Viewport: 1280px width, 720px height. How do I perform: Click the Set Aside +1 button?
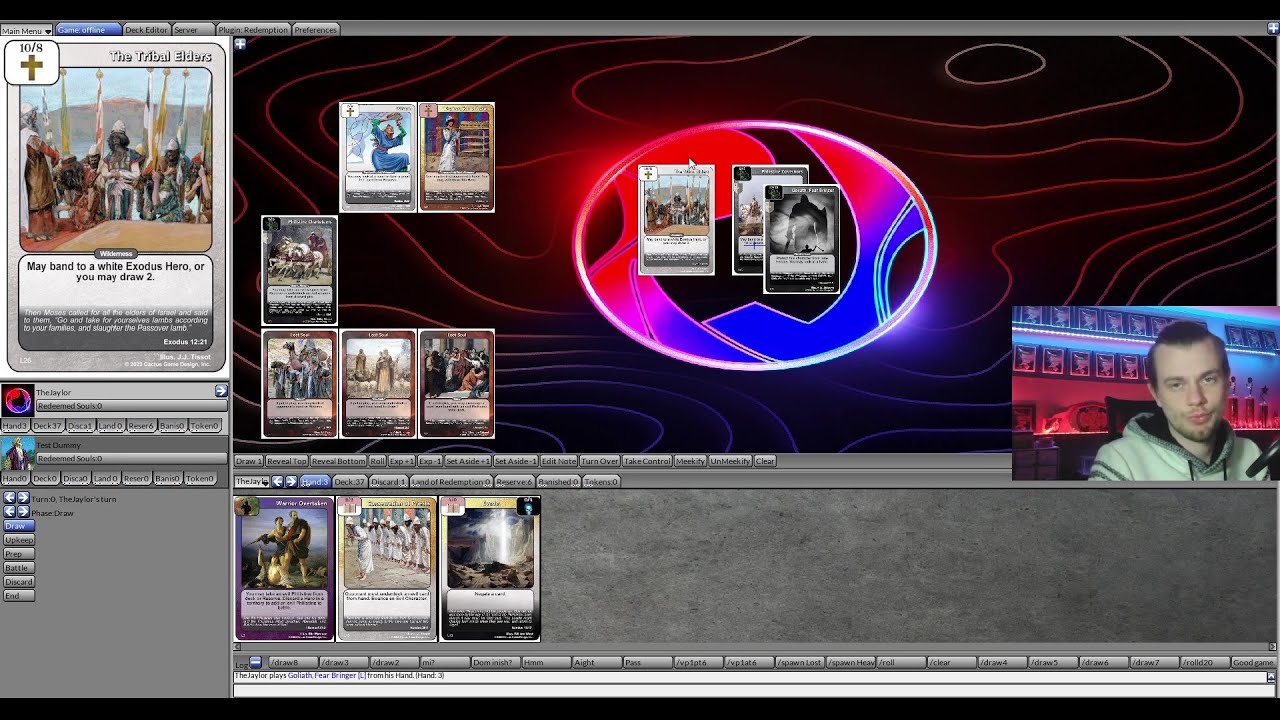pyautogui.click(x=467, y=461)
